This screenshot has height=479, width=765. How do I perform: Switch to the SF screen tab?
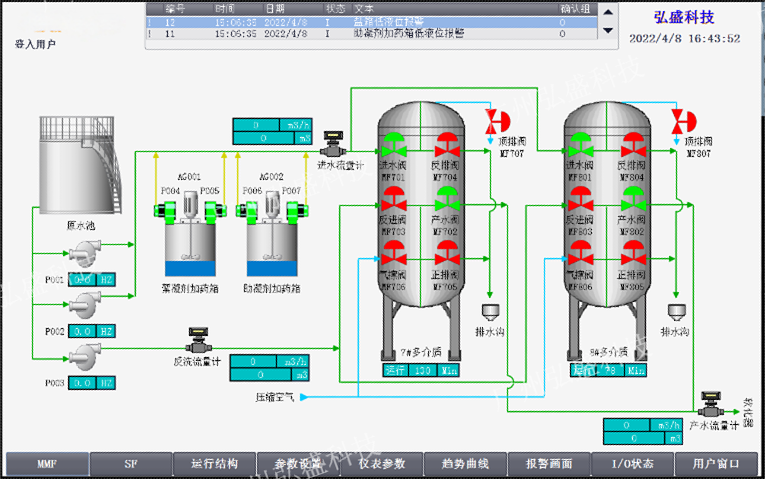pos(131,464)
